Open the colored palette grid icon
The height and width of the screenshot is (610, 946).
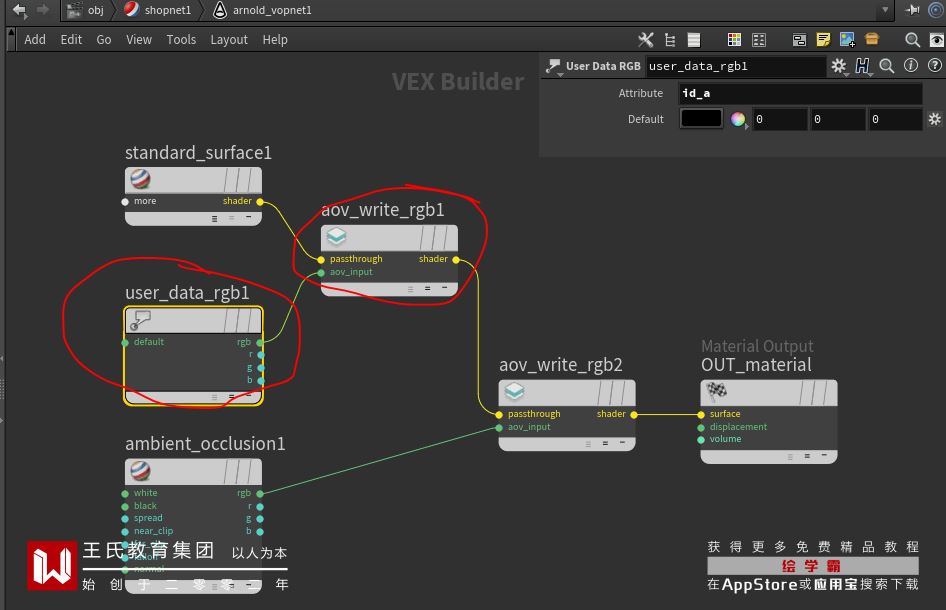coord(734,40)
